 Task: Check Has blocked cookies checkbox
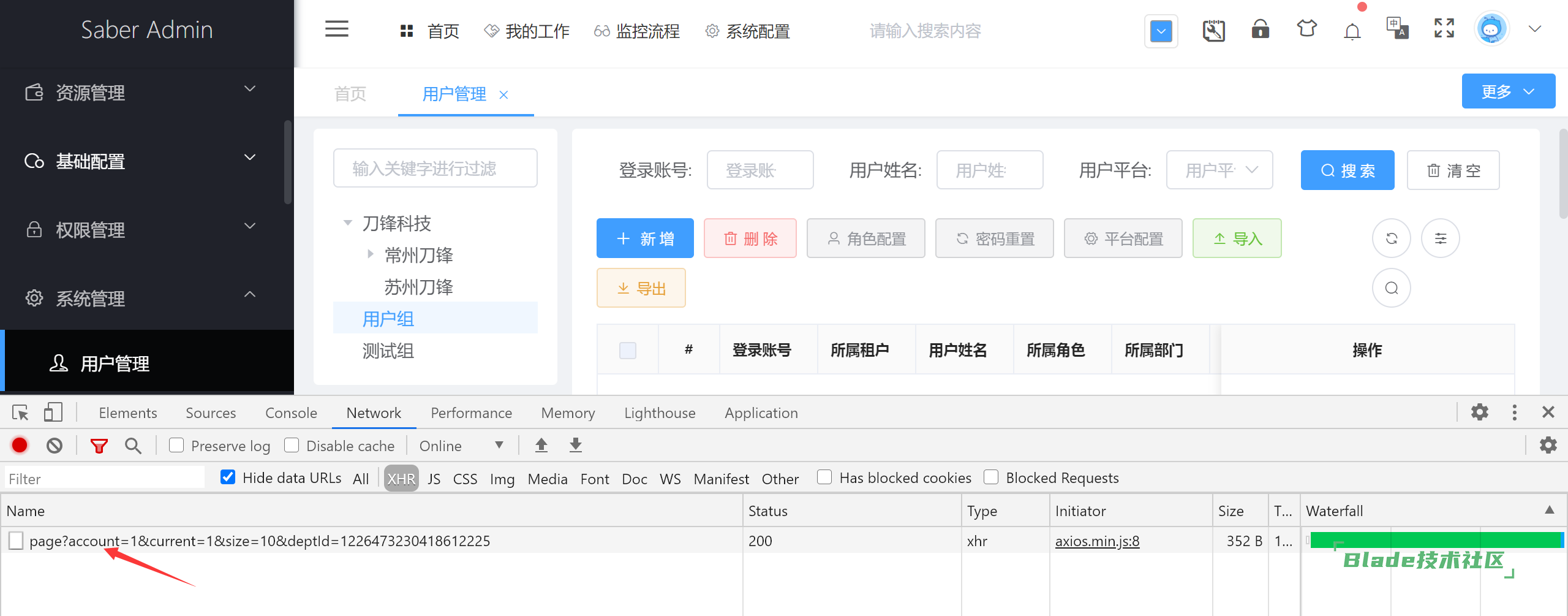pos(824,477)
